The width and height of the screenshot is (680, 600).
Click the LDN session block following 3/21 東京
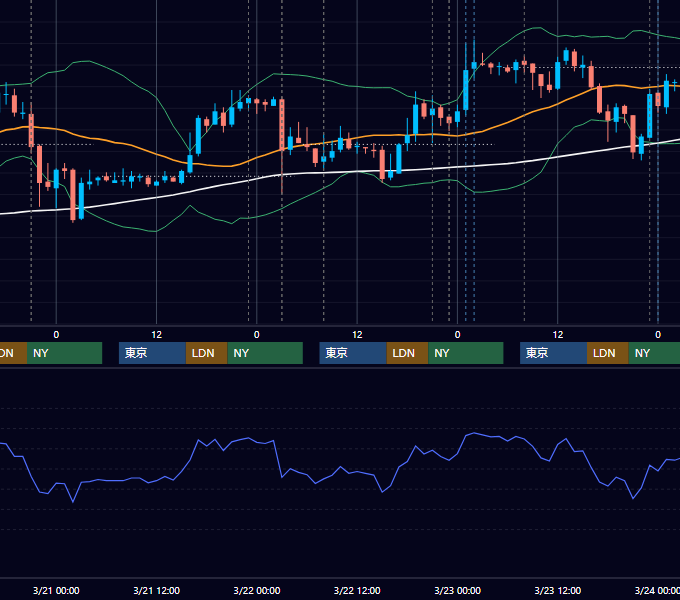(206, 353)
